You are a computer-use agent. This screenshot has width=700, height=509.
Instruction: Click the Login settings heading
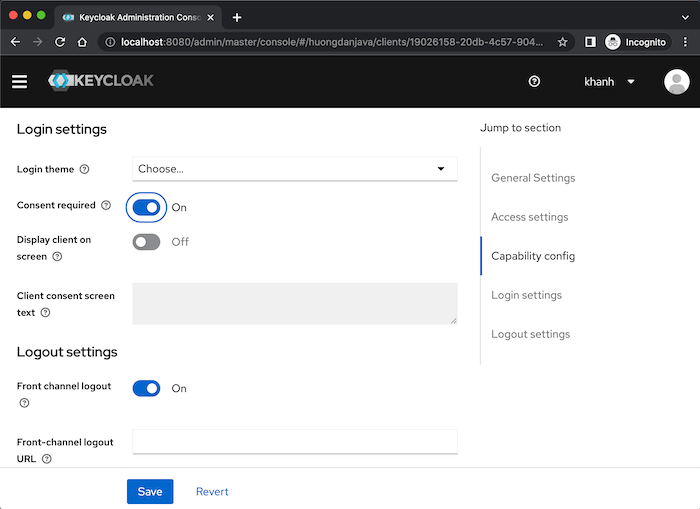62,129
